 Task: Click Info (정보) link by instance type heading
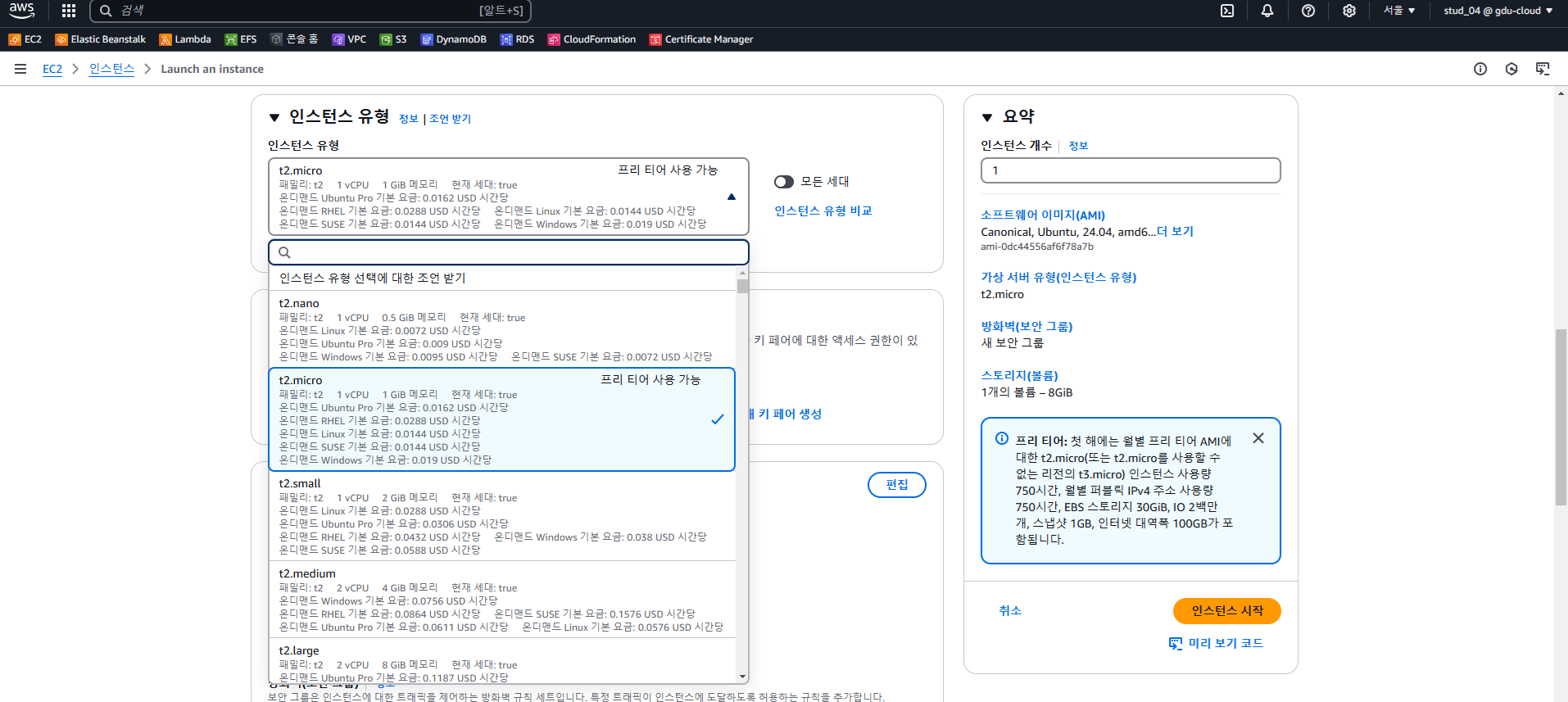click(x=409, y=119)
